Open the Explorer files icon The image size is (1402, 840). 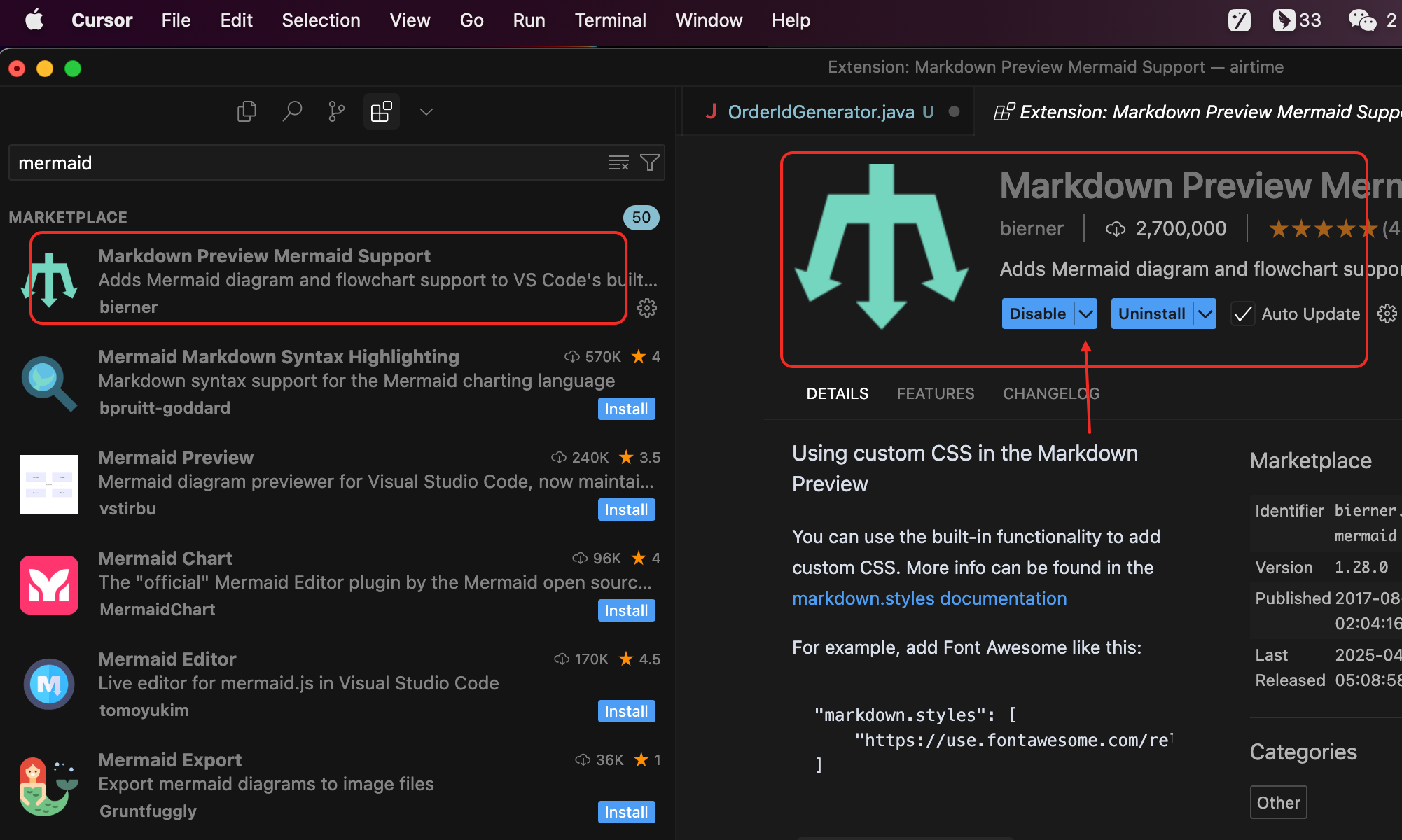tap(247, 111)
